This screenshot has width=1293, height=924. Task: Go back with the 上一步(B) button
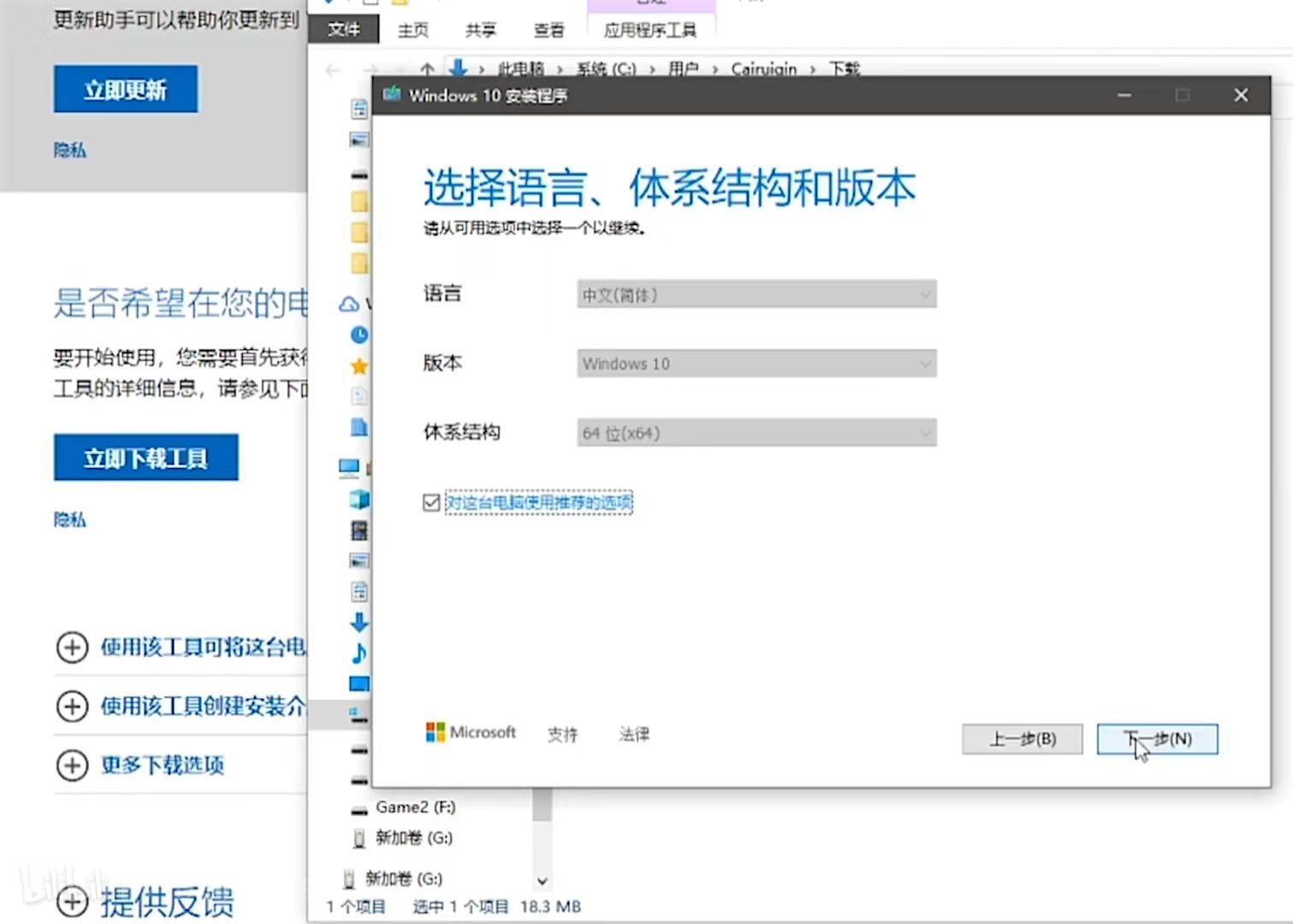(1023, 739)
